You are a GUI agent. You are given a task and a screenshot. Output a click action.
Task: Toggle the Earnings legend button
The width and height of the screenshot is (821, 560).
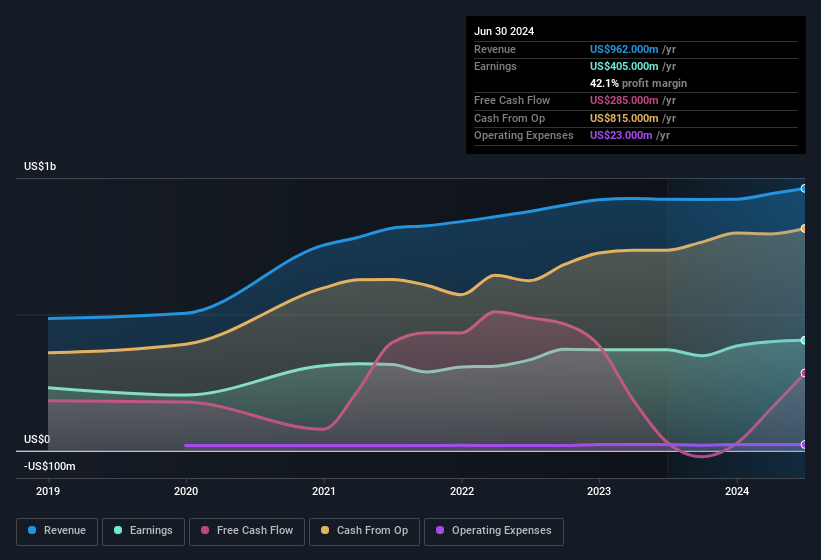(x=143, y=532)
